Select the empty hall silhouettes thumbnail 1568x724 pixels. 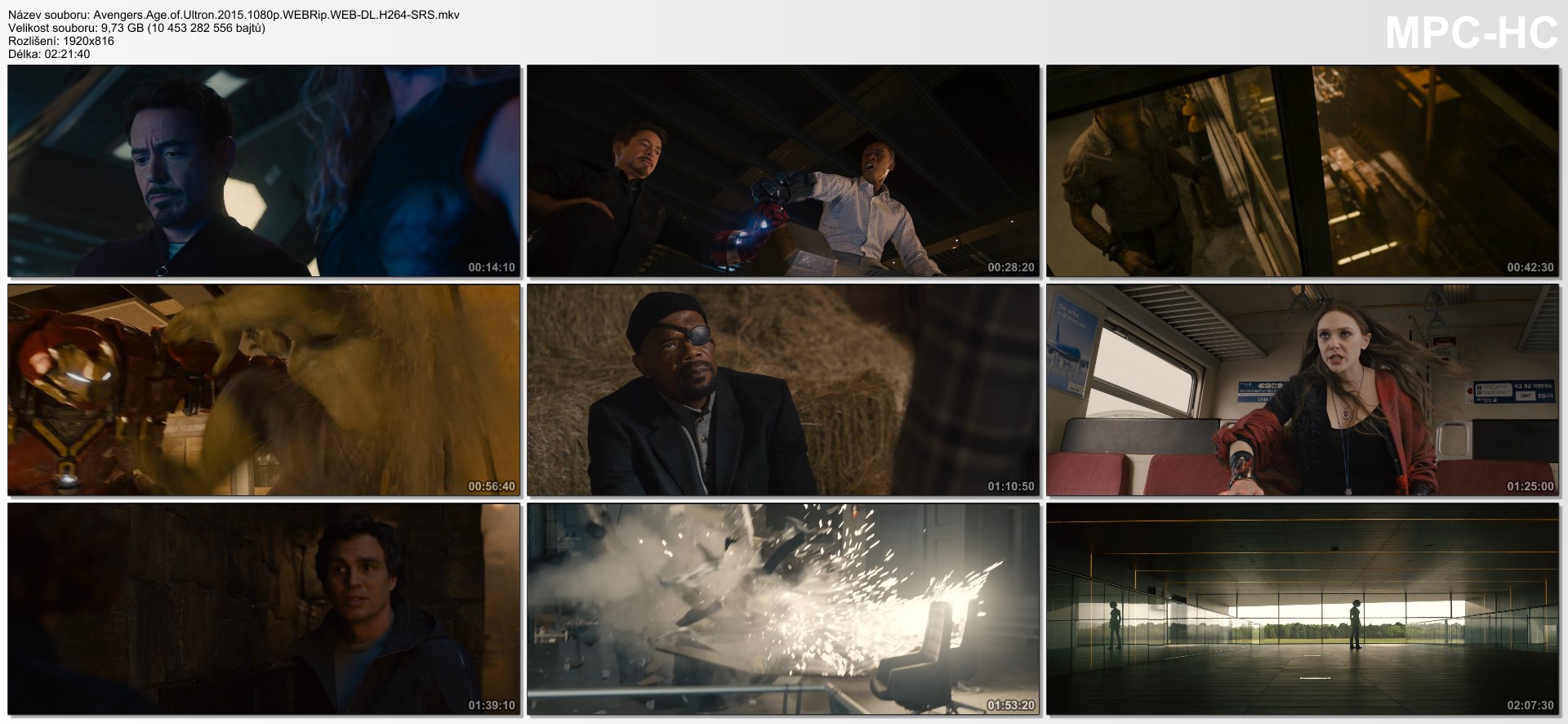(1303, 609)
